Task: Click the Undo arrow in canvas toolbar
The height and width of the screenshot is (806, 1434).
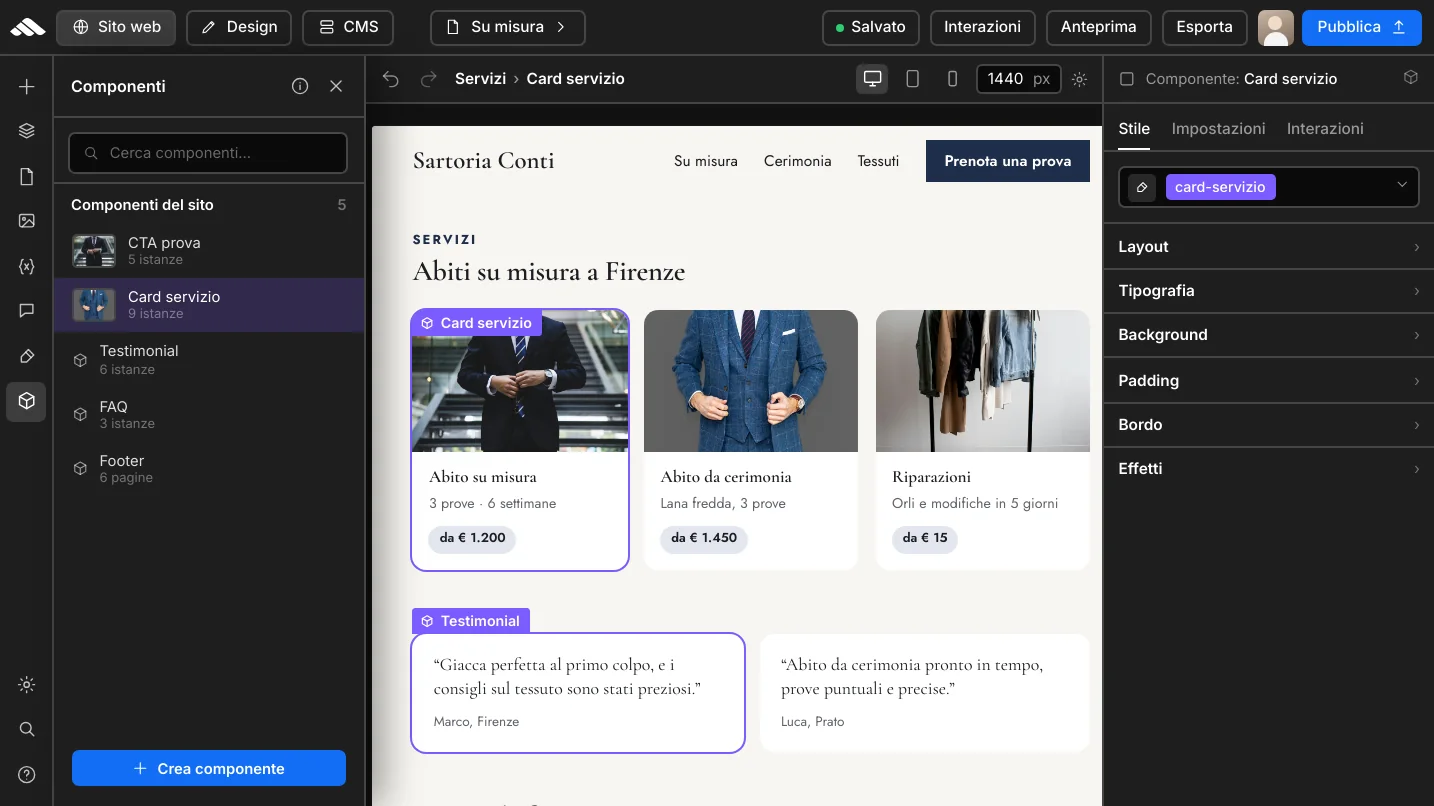Action: click(391, 79)
